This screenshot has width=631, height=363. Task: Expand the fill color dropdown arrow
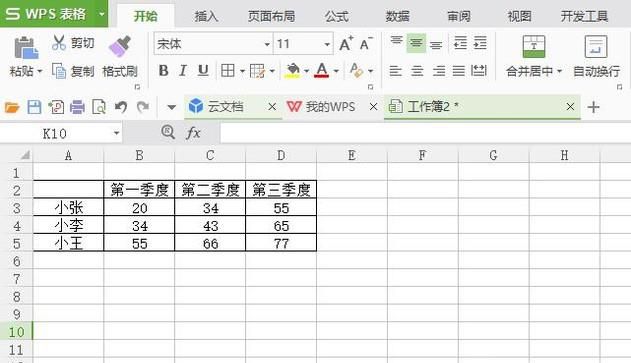pos(306,72)
